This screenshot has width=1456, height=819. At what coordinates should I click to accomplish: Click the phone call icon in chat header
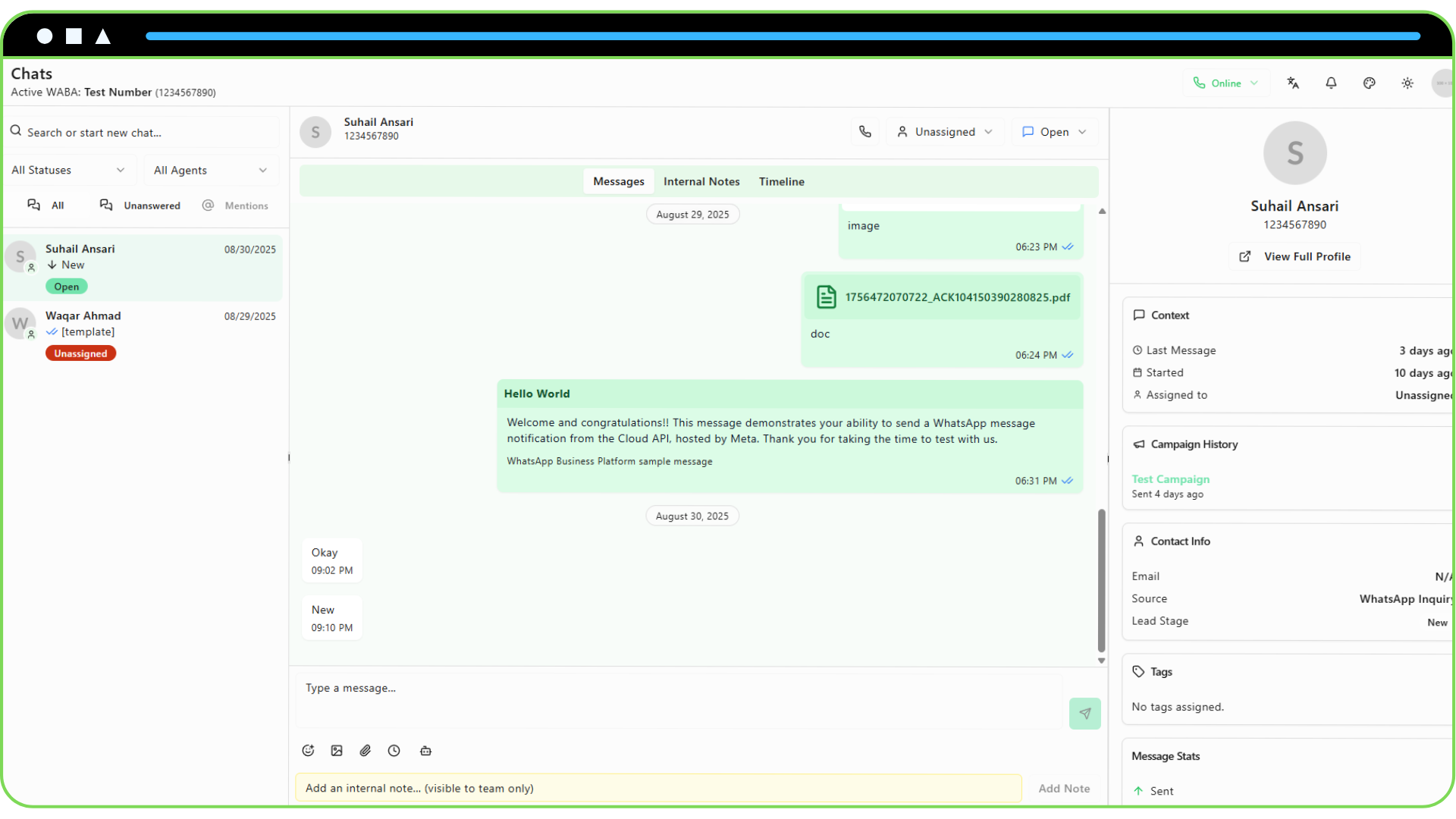point(864,132)
